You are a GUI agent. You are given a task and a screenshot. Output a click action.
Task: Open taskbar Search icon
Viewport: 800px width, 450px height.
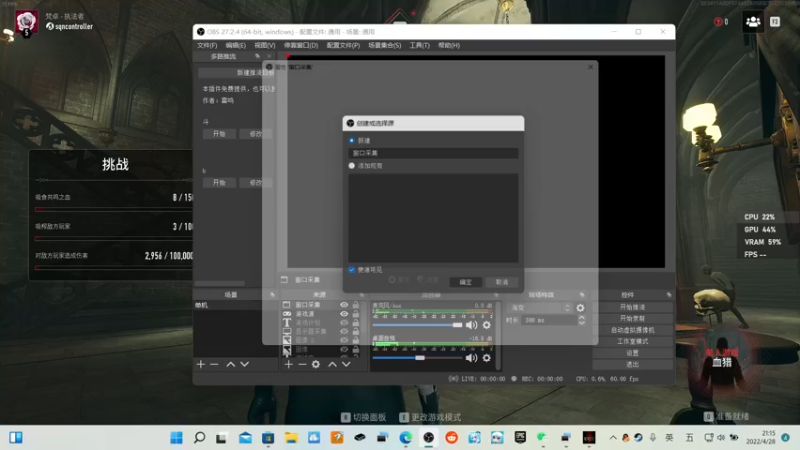point(199,438)
